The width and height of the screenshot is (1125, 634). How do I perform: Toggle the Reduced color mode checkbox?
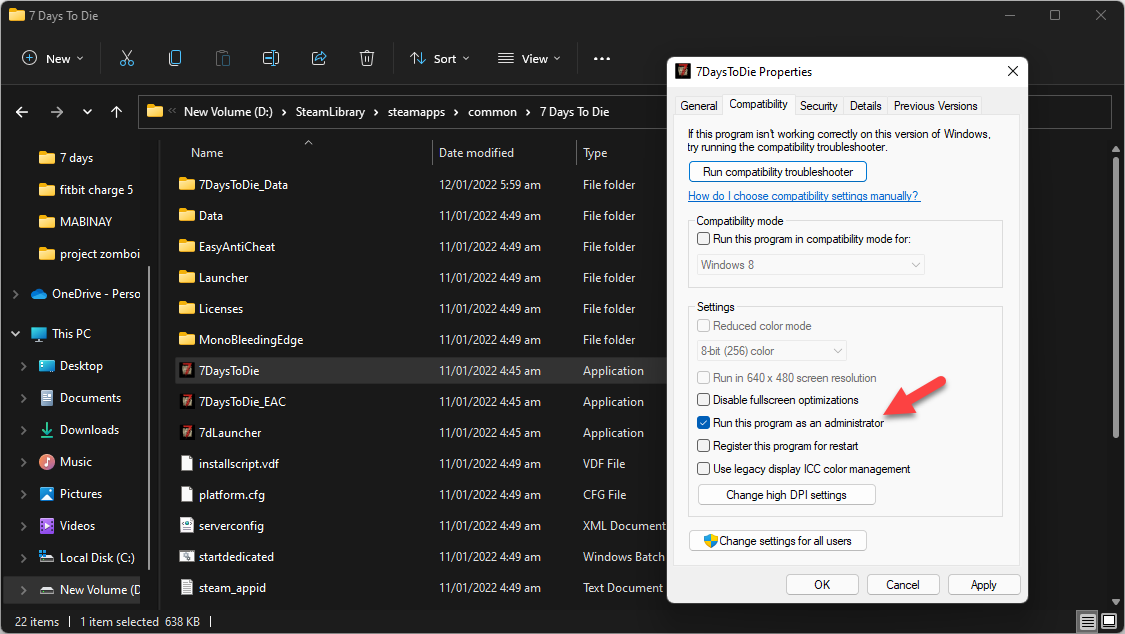[x=703, y=326]
